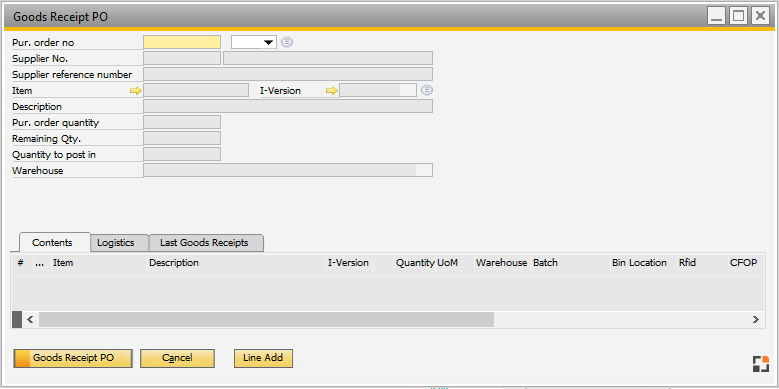The width and height of the screenshot is (779, 389).
Task: Click the Warehouse column header in table
Action: (x=502, y=263)
